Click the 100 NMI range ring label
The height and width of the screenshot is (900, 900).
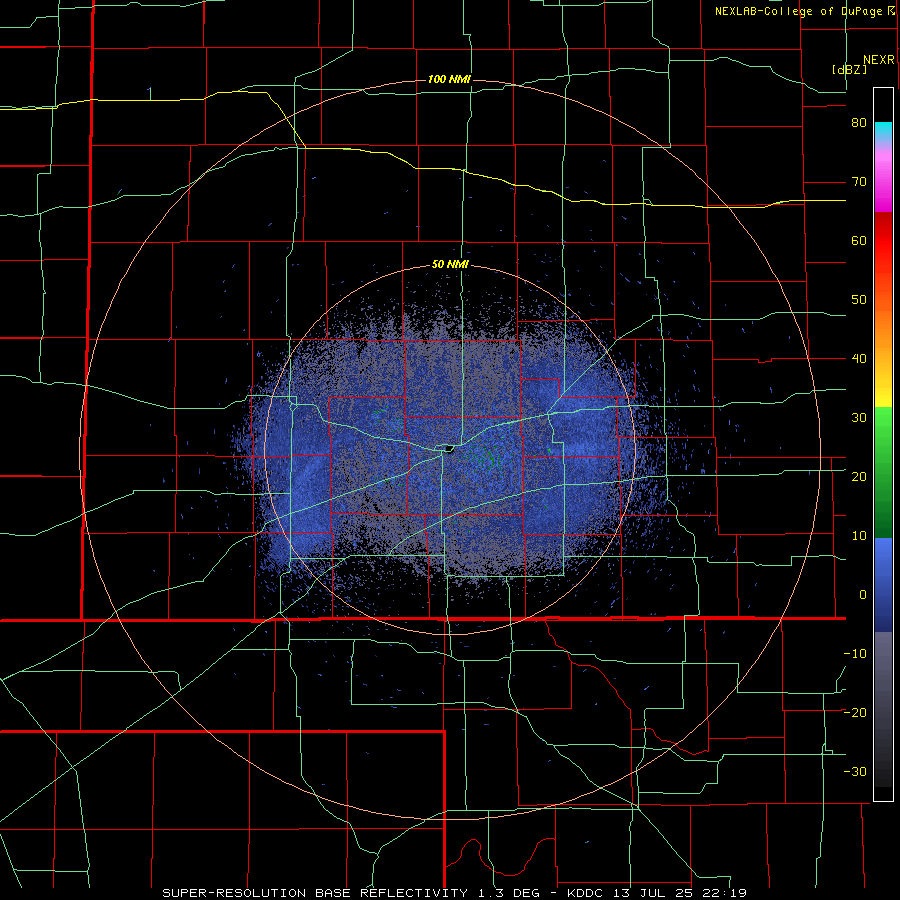[449, 79]
